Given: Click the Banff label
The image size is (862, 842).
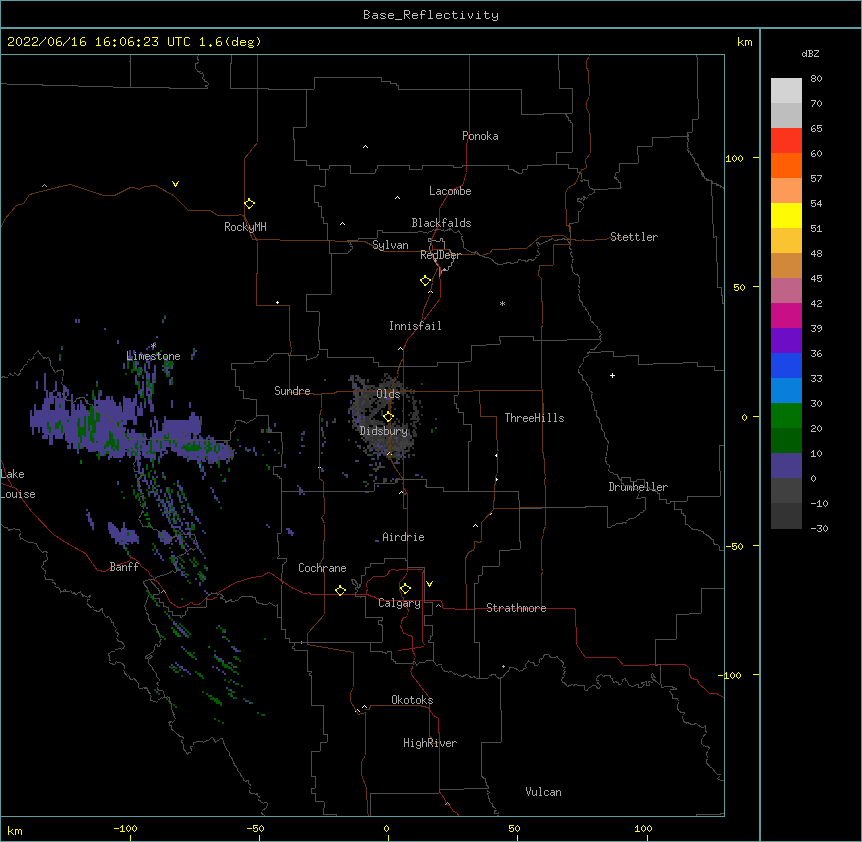Looking at the screenshot, I should [x=124, y=567].
